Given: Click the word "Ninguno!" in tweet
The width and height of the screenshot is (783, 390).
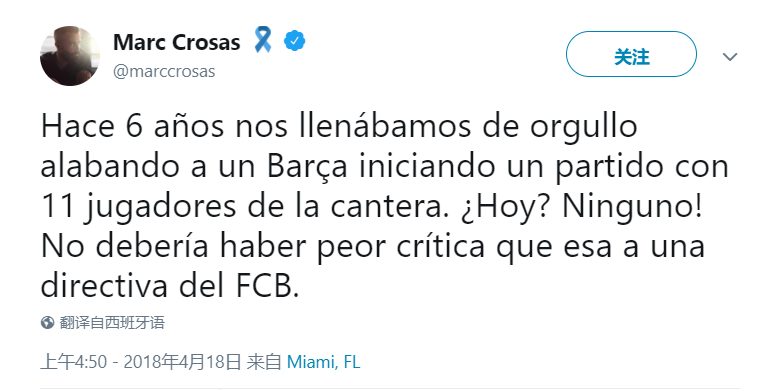Looking at the screenshot, I should click(x=632, y=207).
